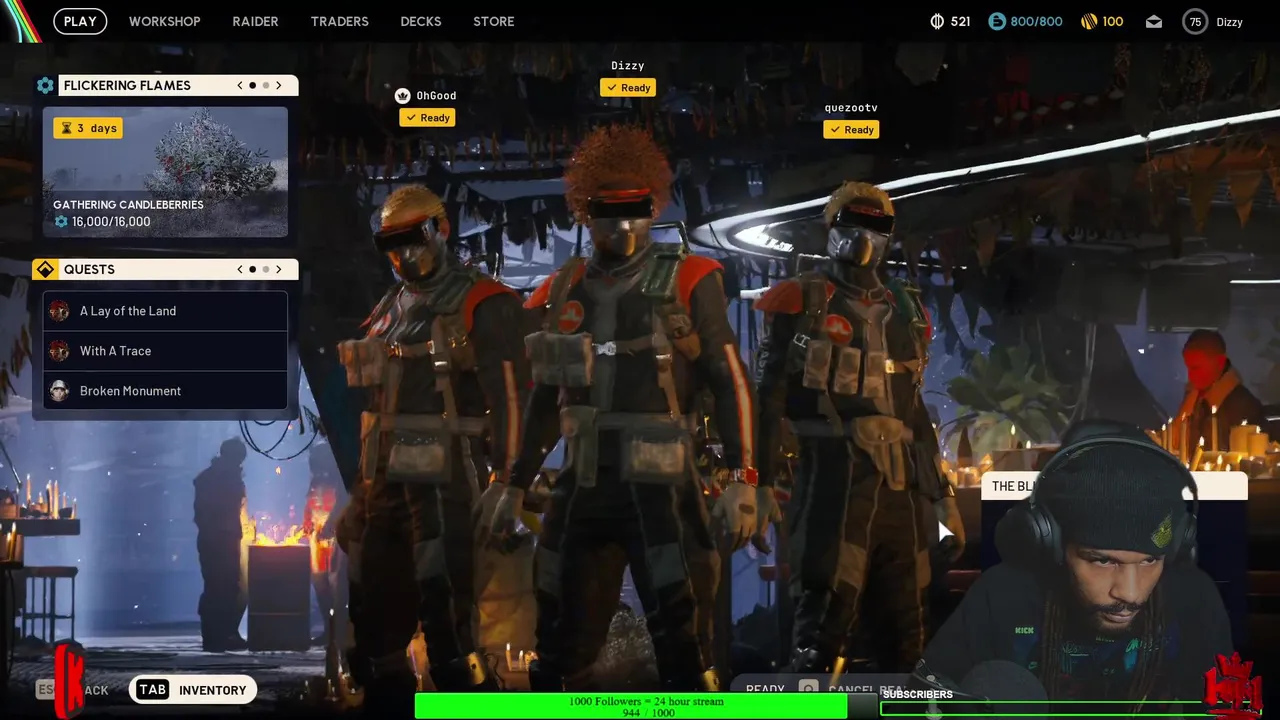Click the 16,000/16,000 progress token icon

(61, 221)
